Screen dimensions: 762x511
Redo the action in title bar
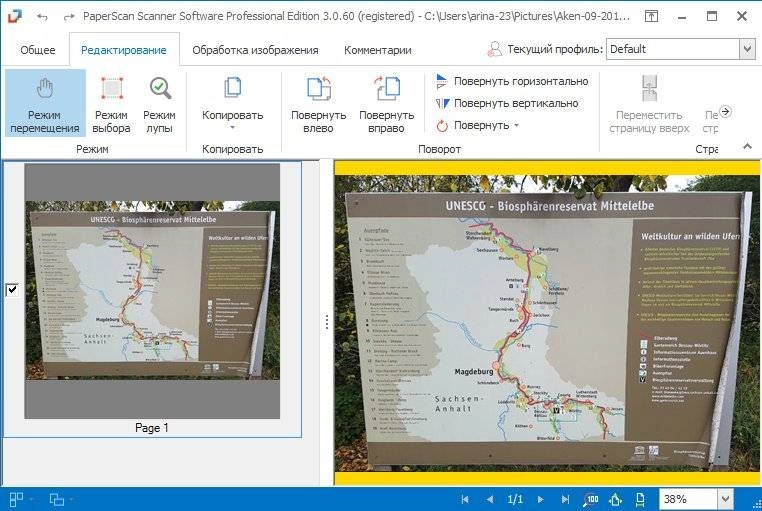(x=69, y=17)
